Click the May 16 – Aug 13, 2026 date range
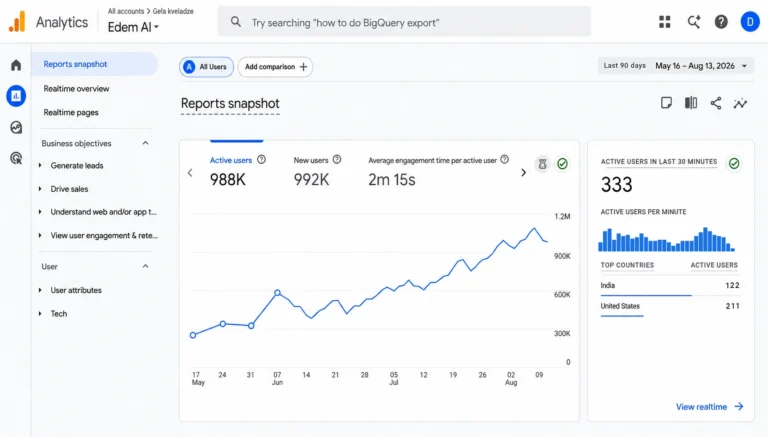768x437 pixels. click(x=695, y=66)
